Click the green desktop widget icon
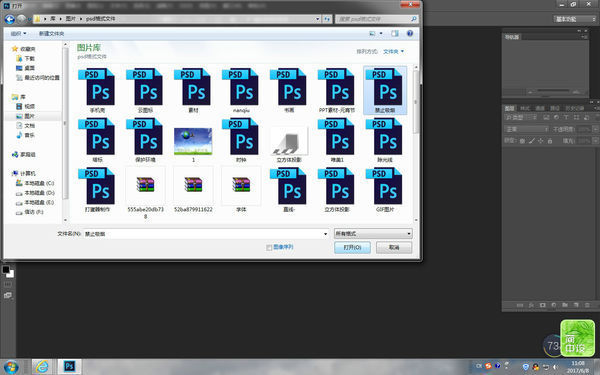 tap(577, 338)
